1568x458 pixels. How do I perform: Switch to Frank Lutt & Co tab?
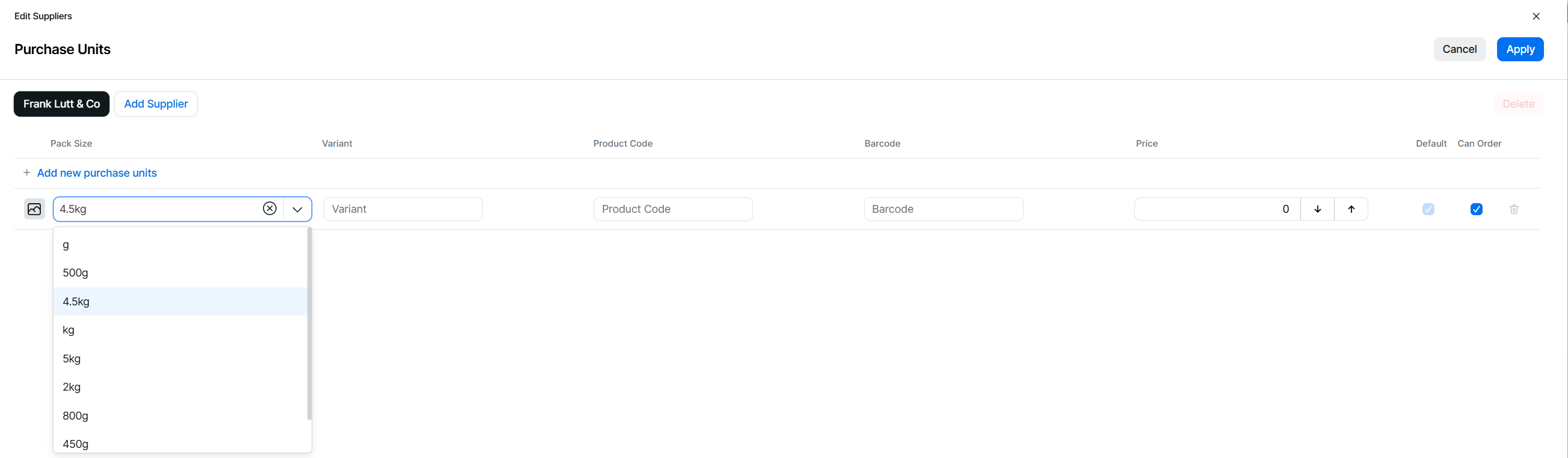pos(61,104)
